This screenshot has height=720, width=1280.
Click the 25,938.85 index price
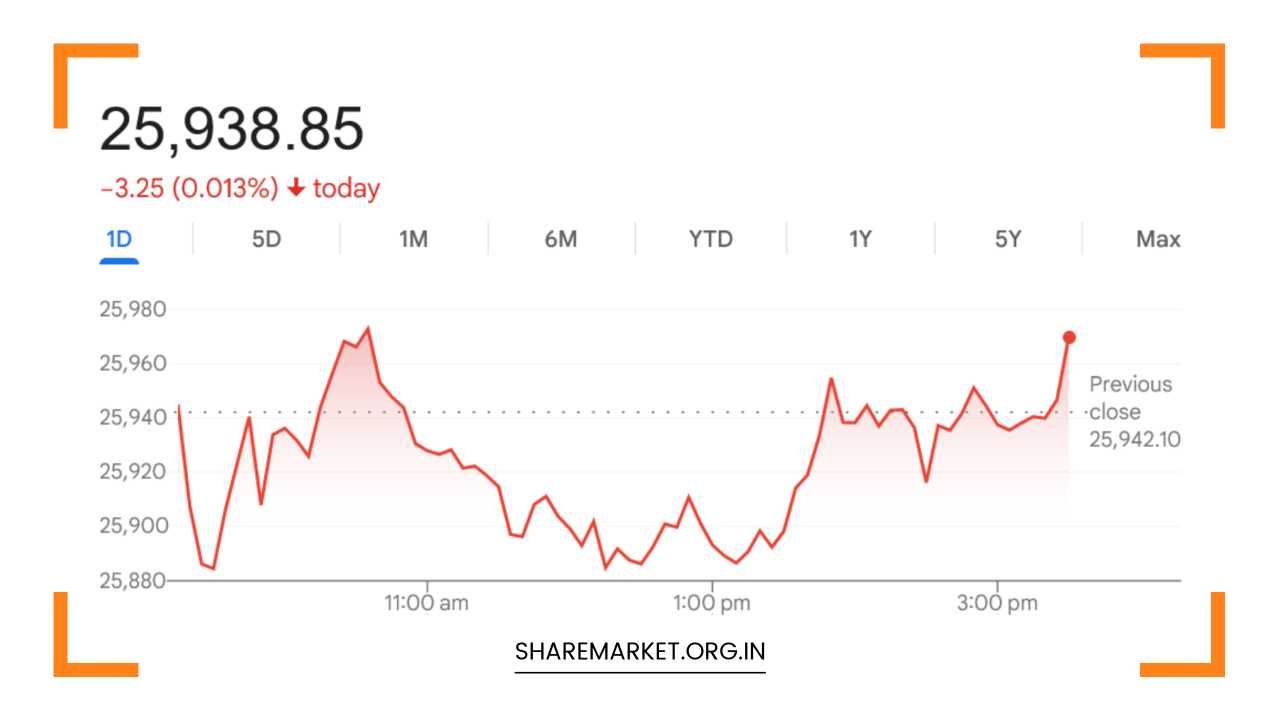232,130
